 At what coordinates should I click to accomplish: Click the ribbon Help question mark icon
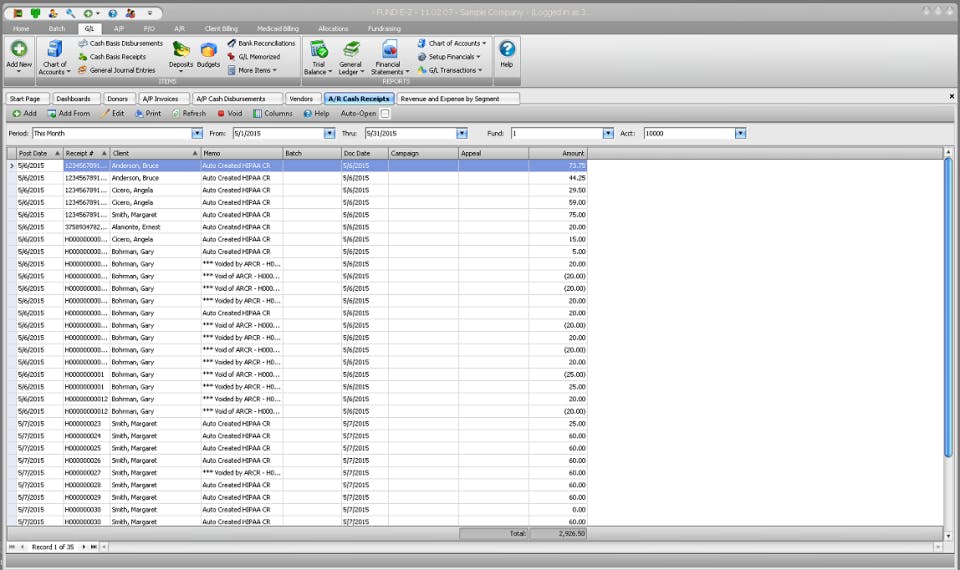(x=507, y=49)
